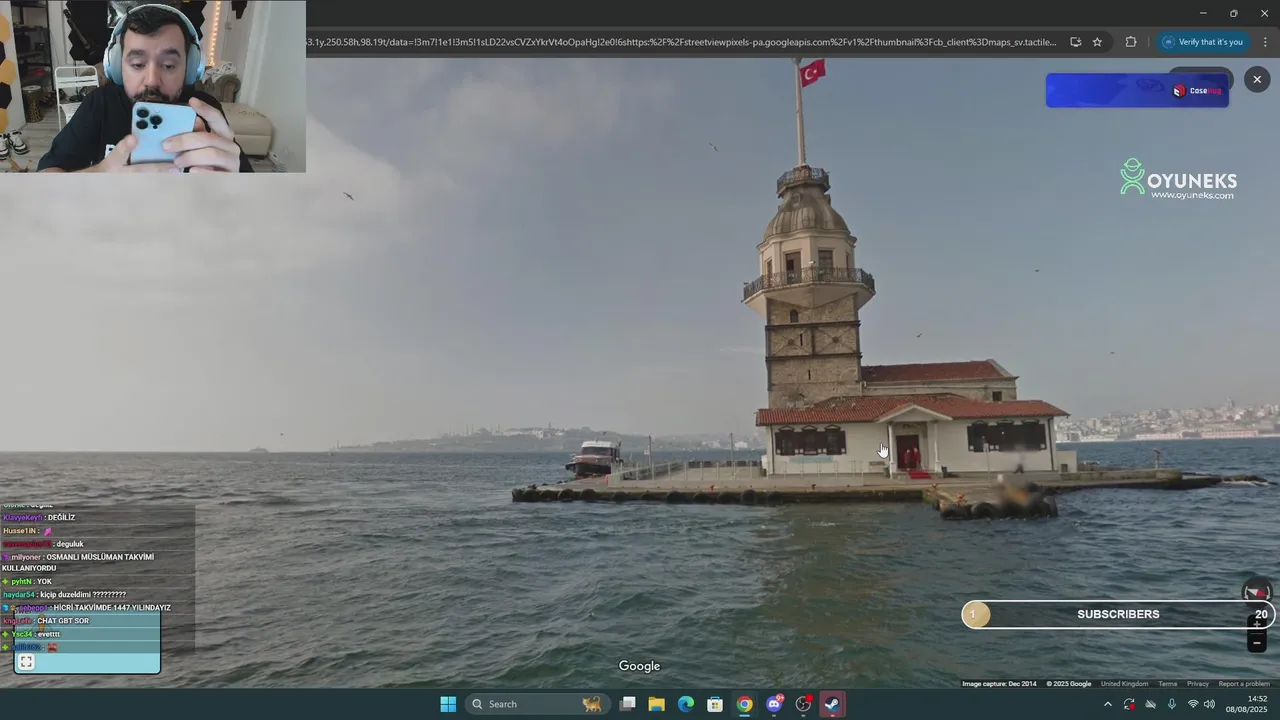Expand the hidden system tray icons chevron
This screenshot has width=1280, height=720.
tap(1107, 704)
